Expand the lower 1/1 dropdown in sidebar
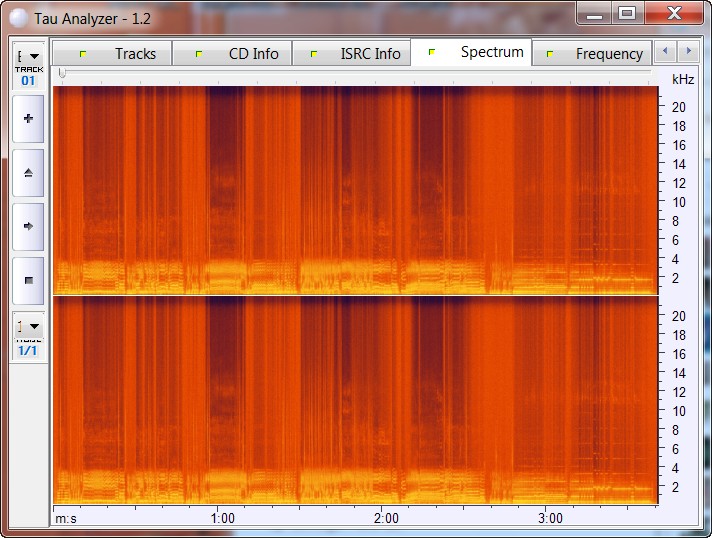712x538 pixels. pyautogui.click(x=28, y=326)
